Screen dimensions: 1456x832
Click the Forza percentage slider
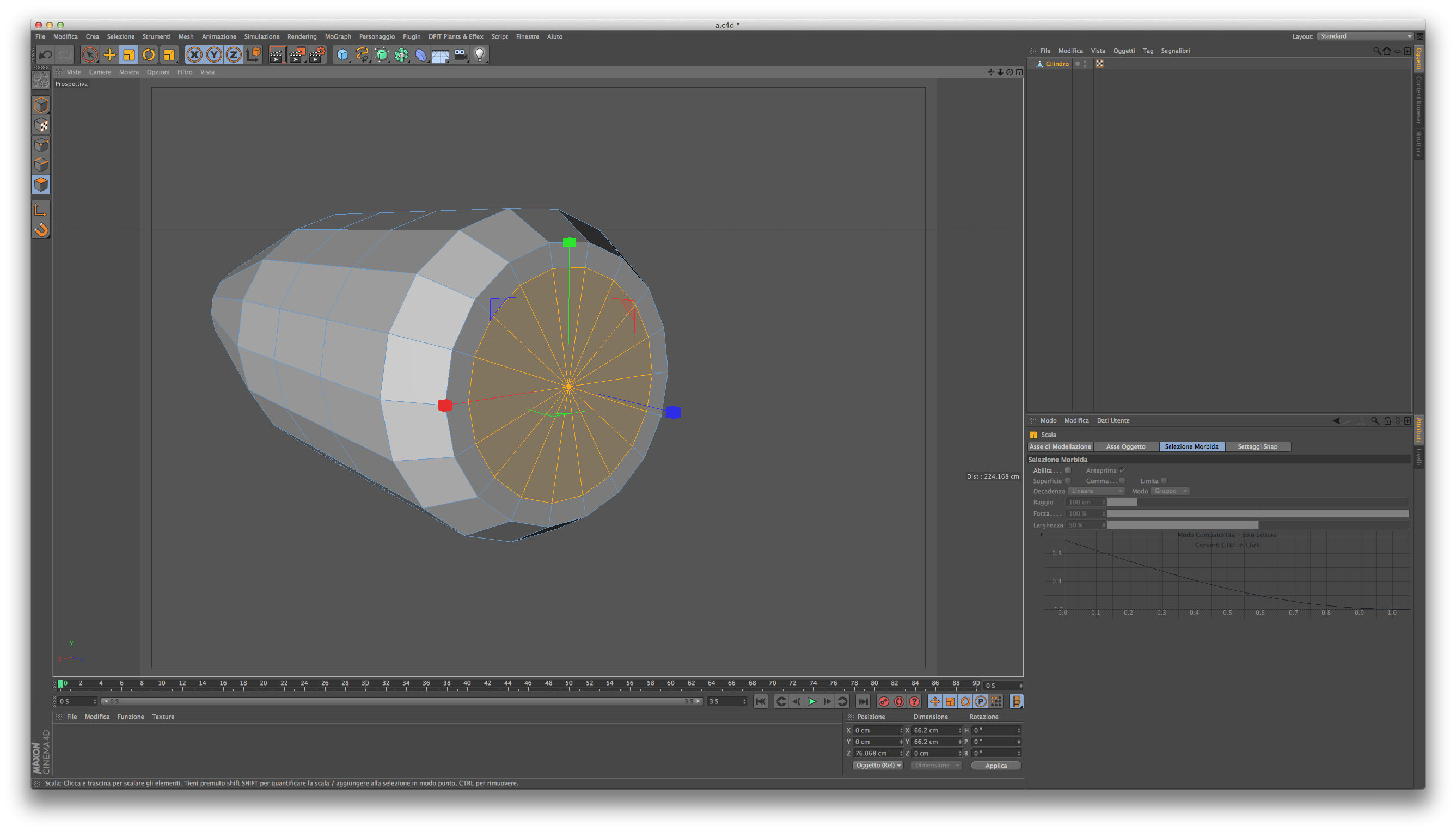point(1257,513)
